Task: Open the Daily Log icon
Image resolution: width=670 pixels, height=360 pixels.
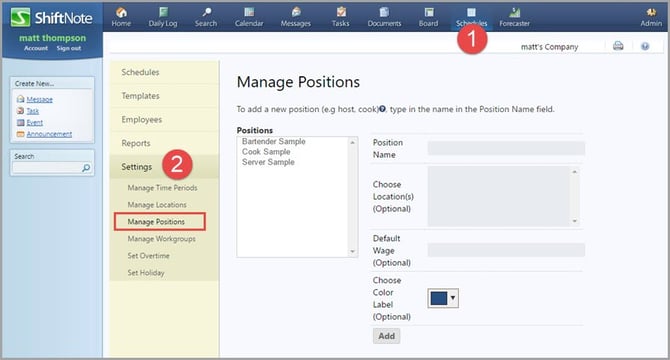Action: pos(163,12)
